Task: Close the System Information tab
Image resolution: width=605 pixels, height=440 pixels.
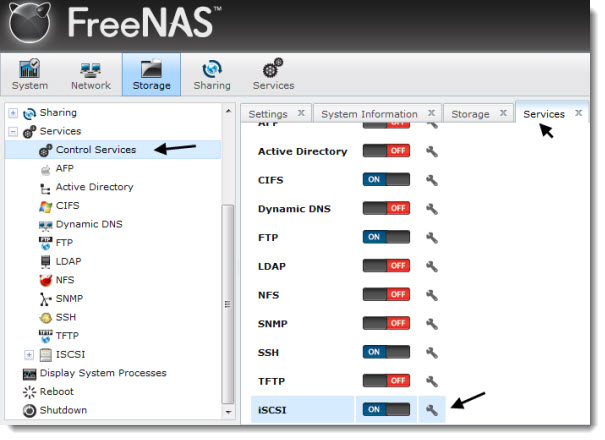Action: pos(431,113)
